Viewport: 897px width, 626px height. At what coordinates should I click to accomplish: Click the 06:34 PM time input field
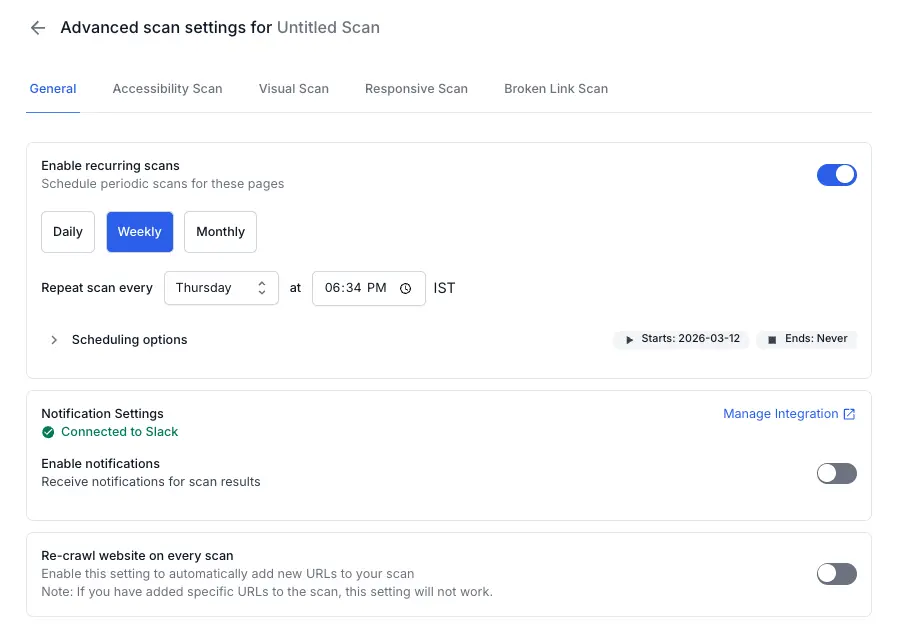tap(356, 288)
